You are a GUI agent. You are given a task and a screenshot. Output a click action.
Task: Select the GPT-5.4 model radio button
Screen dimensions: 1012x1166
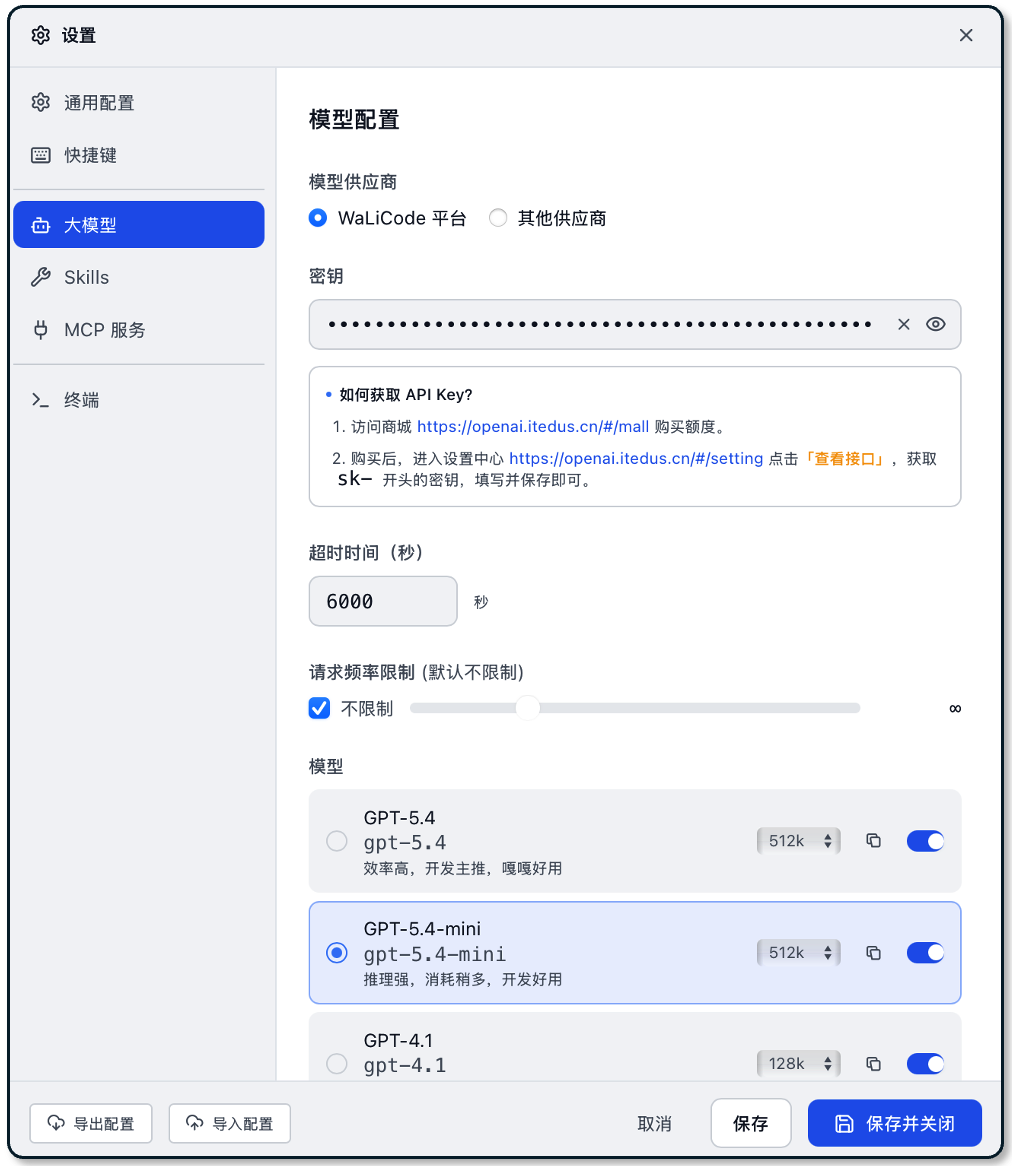coord(337,841)
